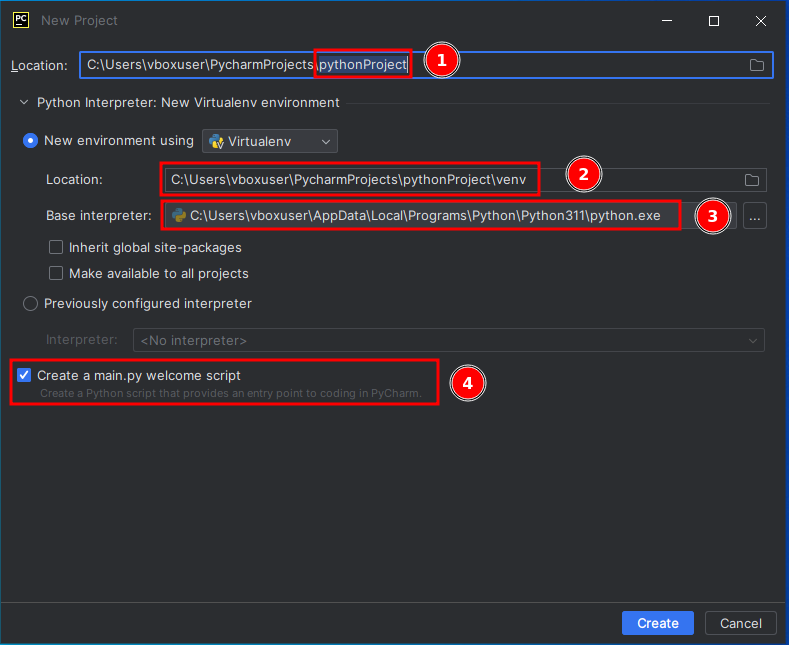Open folder browser for venv location
The image size is (789, 645).
[x=752, y=180]
